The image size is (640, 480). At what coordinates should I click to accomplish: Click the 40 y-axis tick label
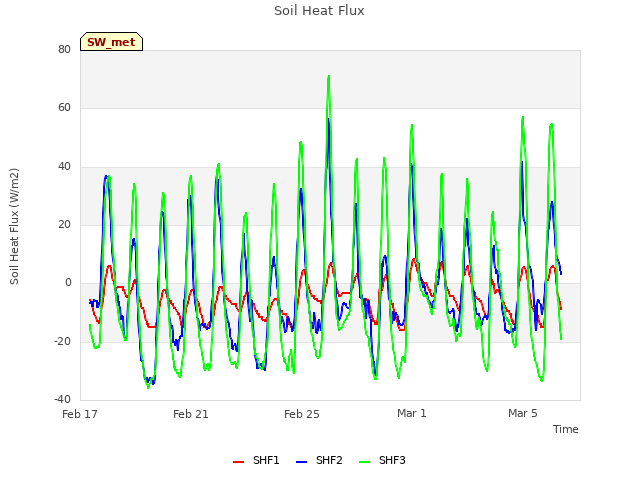[x=64, y=166]
